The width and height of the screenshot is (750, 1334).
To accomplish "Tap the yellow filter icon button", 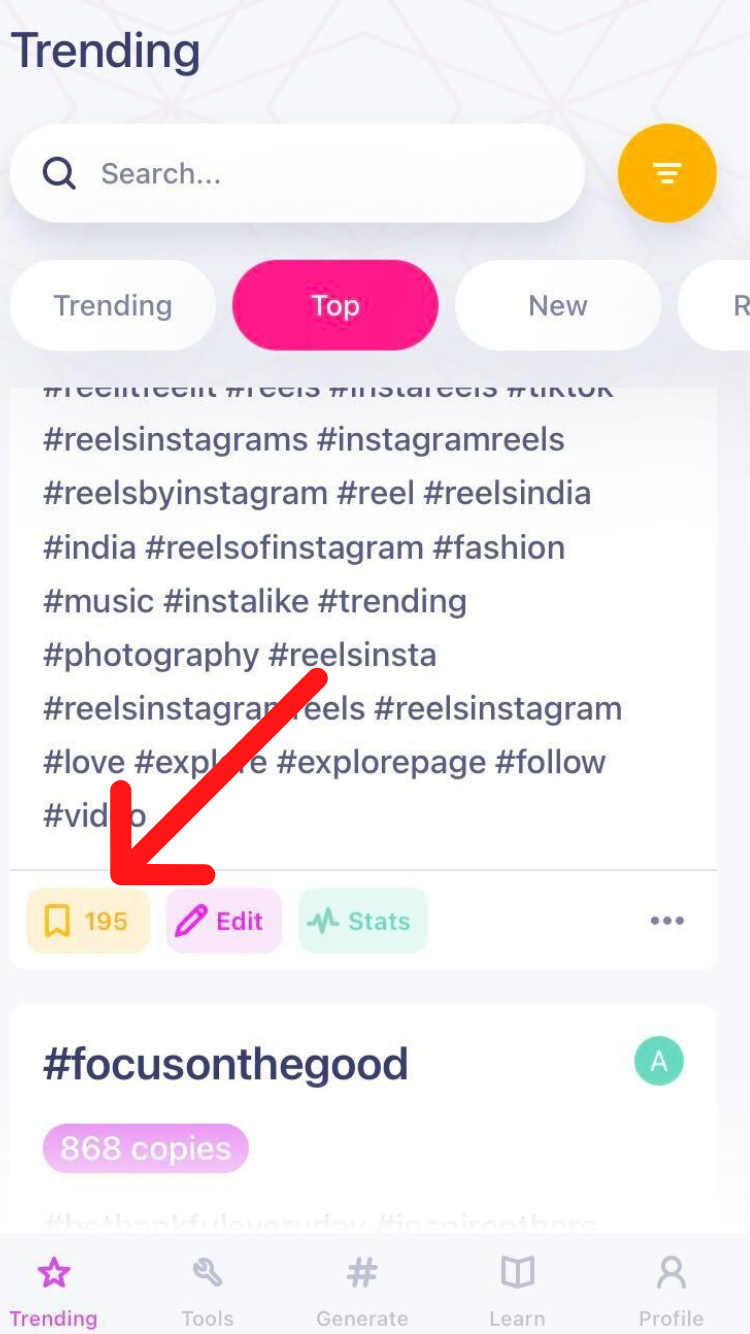I will [x=667, y=174].
